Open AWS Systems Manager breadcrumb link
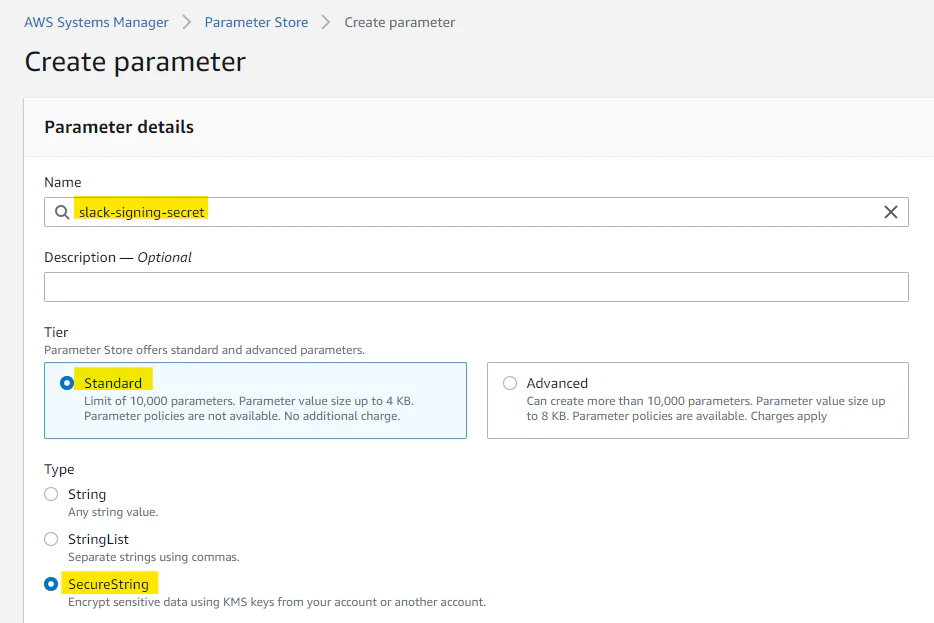 (96, 23)
